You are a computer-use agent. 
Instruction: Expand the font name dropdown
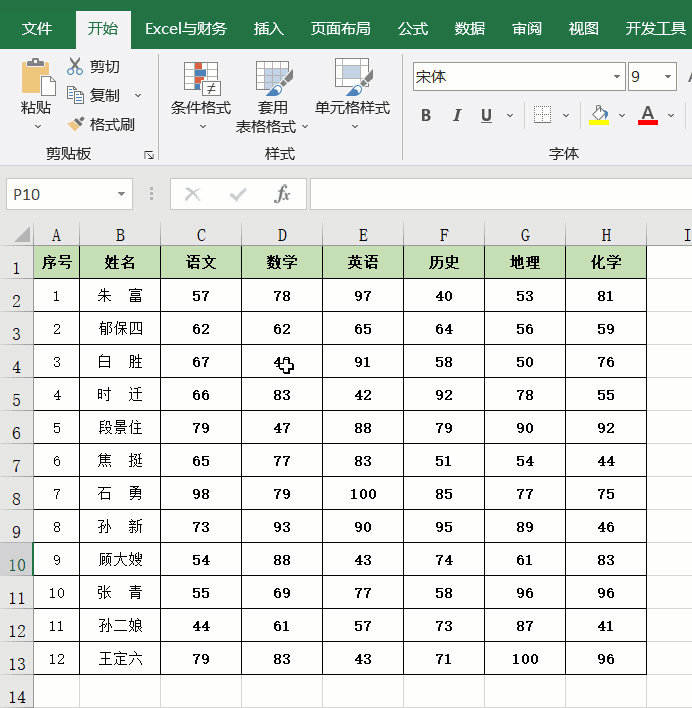coord(617,77)
